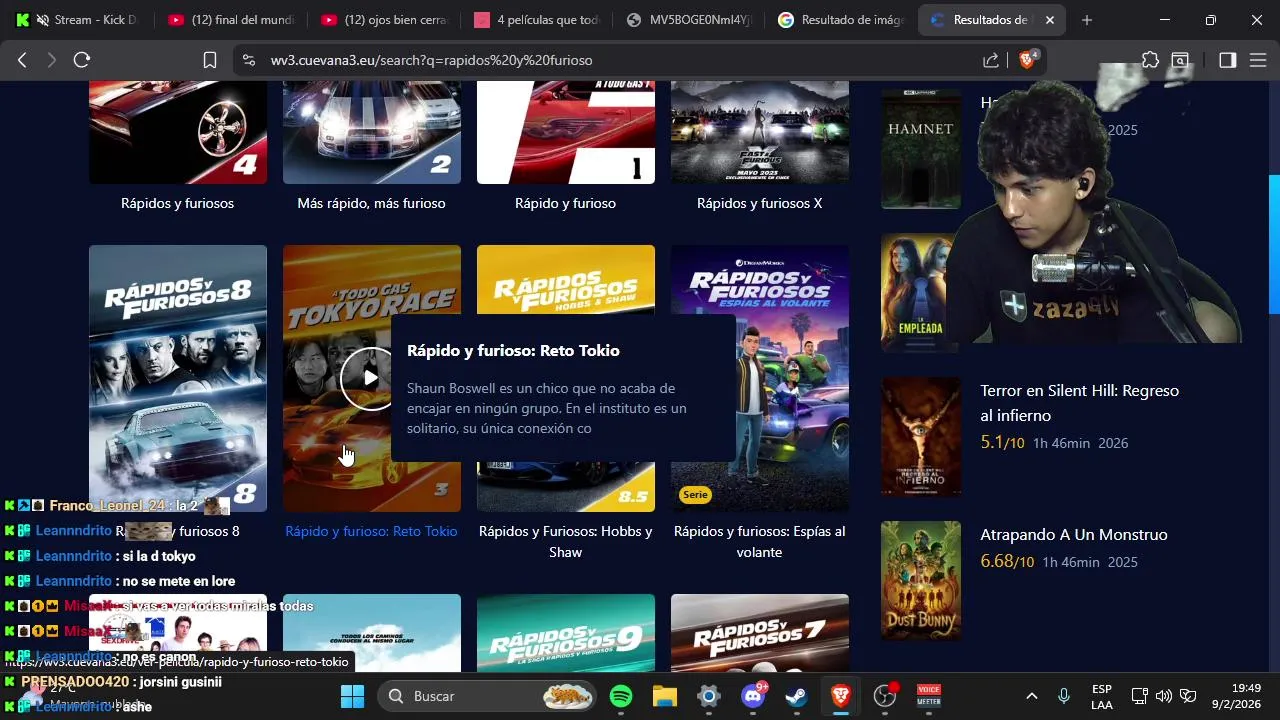Viewport: 1280px width, 720px height.
Task: Open the extensions puzzle-piece icon
Action: coord(1150,60)
